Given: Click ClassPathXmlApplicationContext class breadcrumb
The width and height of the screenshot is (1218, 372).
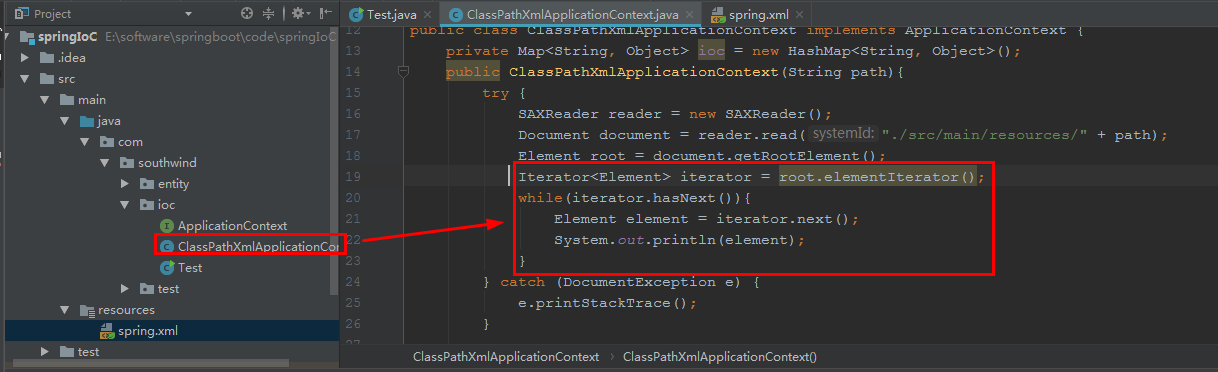Looking at the screenshot, I should pyautogui.click(x=506, y=356).
